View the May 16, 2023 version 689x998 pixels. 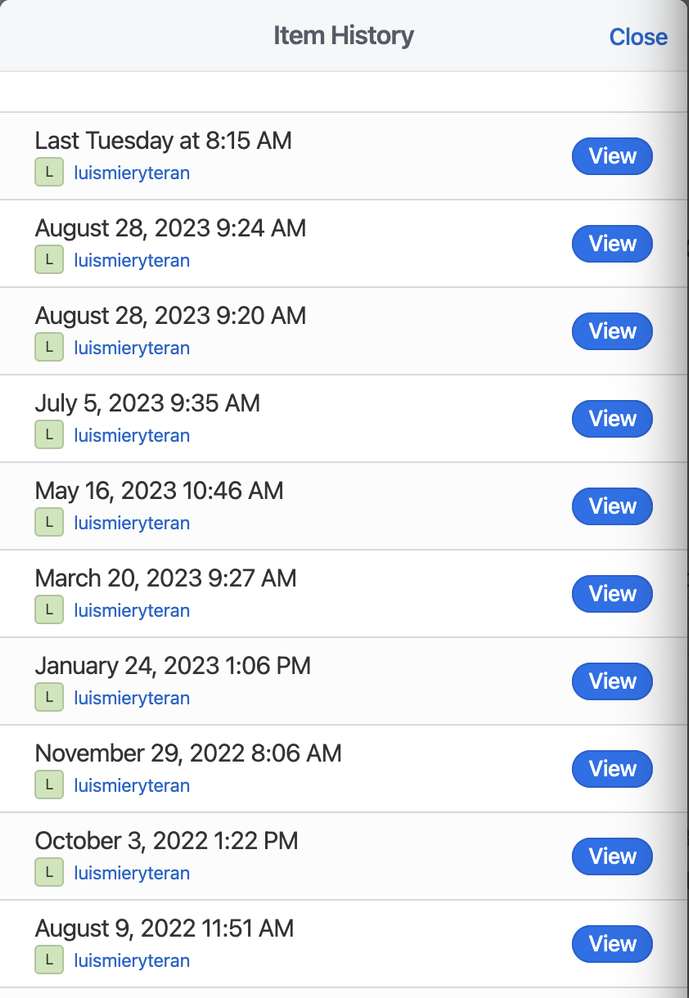pos(612,506)
